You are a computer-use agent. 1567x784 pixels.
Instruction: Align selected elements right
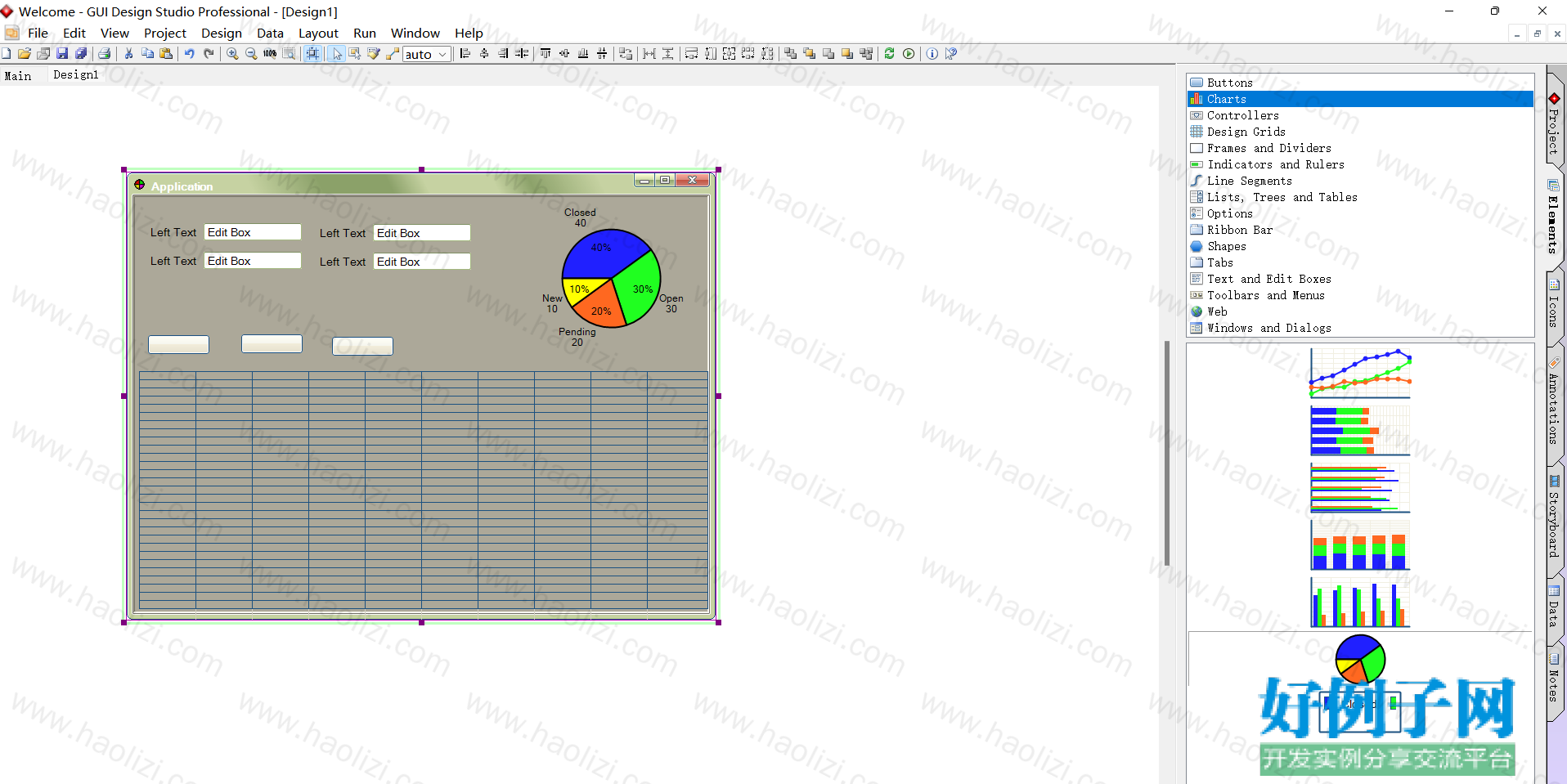coord(503,54)
